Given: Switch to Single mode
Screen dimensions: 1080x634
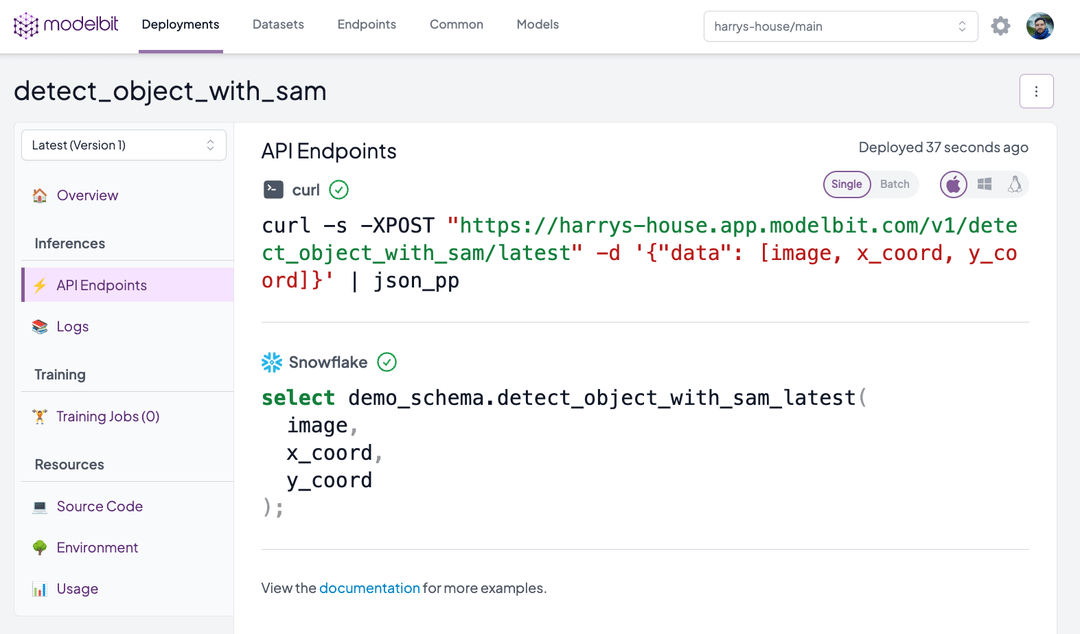Looking at the screenshot, I should (x=847, y=184).
